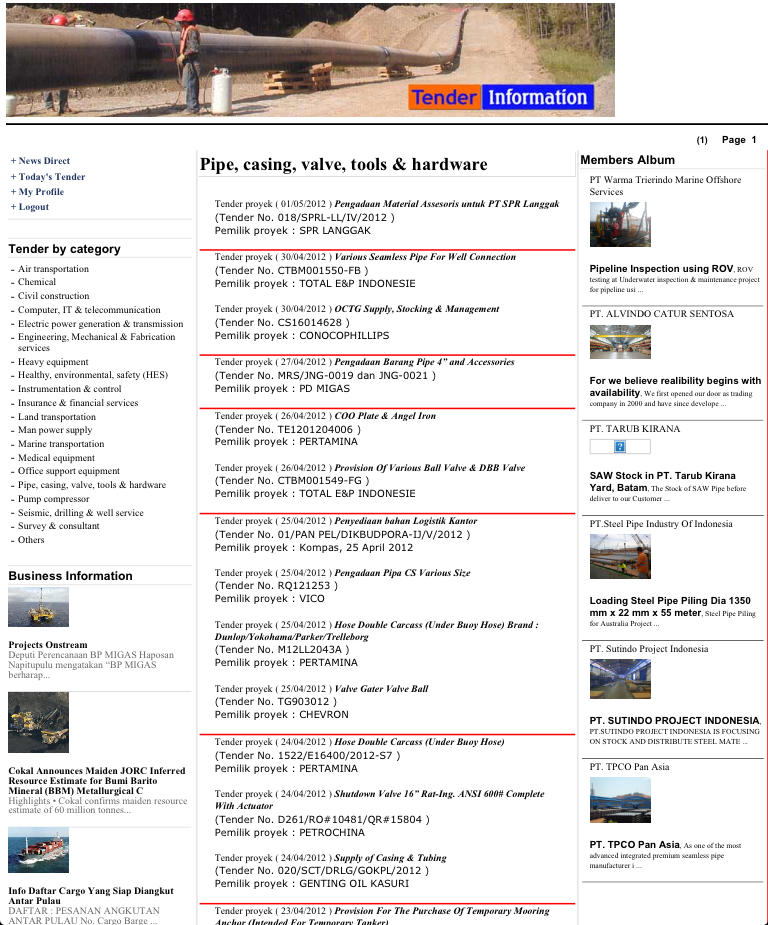Open the Supply of Casing & Tubing tender
Screen dimensions: 768x925
(x=390, y=858)
